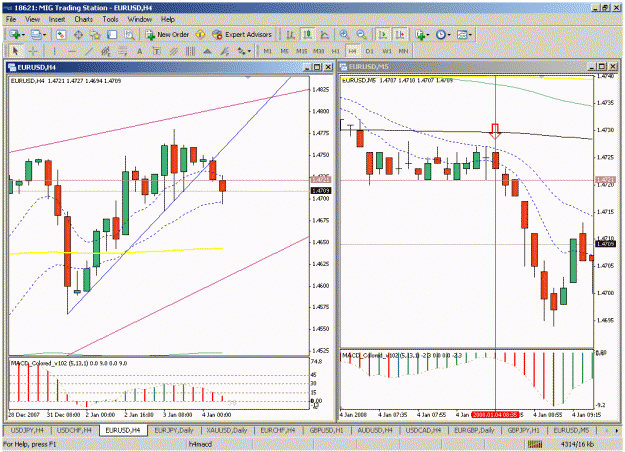Screen dimensions: 625x452
Task: Show the Navigator panel
Action: (x=95, y=35)
